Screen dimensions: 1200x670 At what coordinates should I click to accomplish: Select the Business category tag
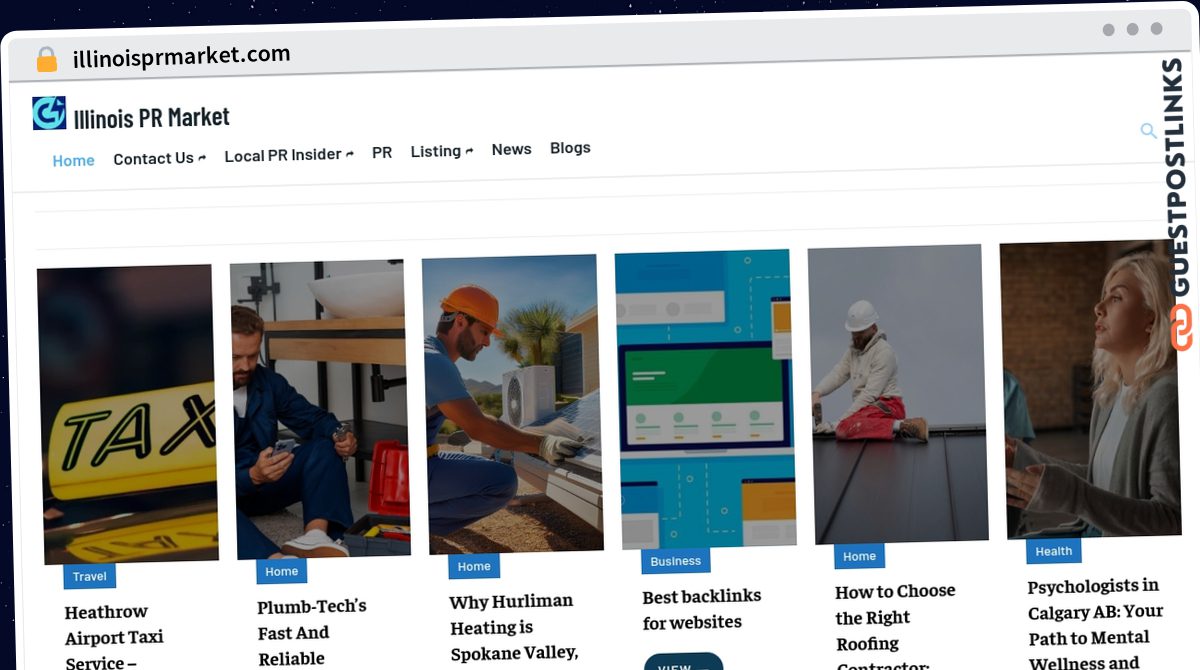(675, 561)
